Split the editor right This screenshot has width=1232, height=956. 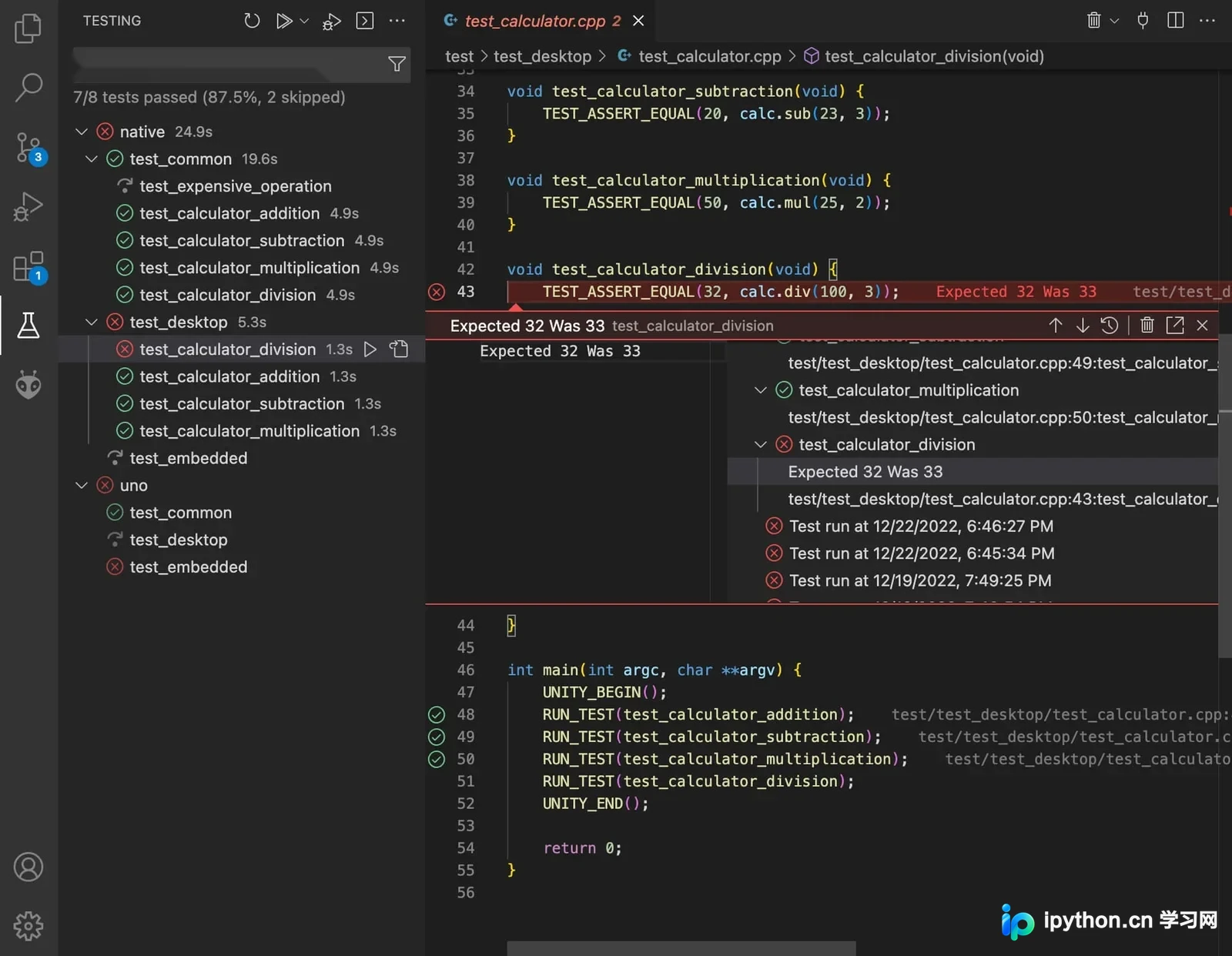(x=1176, y=21)
